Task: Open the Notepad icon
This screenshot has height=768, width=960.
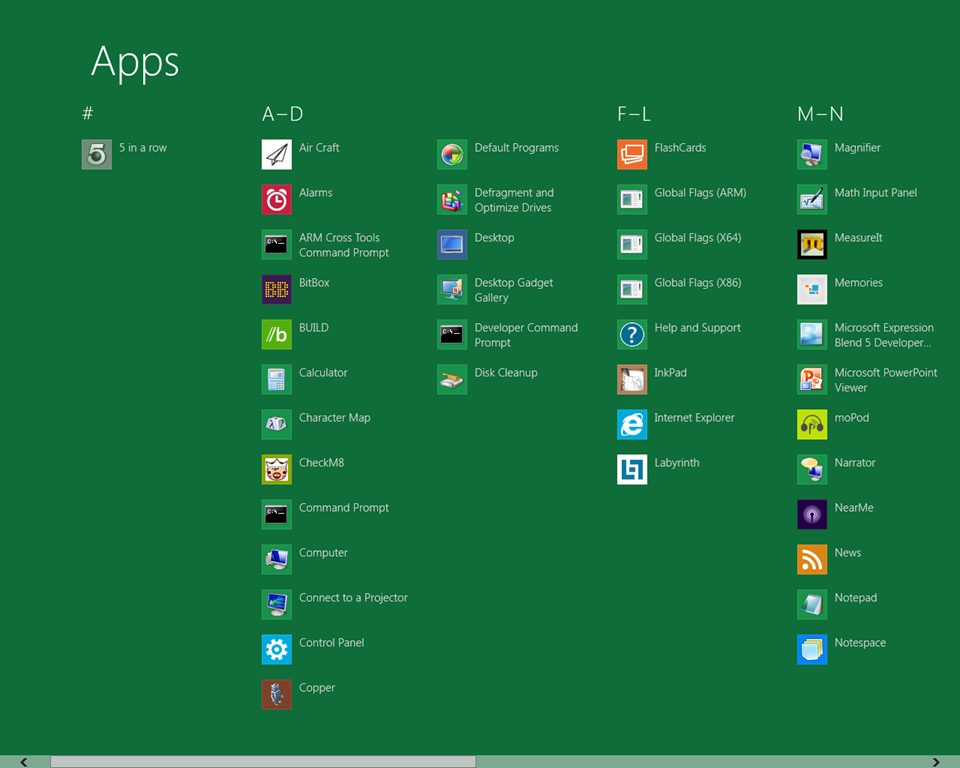Action: point(812,604)
